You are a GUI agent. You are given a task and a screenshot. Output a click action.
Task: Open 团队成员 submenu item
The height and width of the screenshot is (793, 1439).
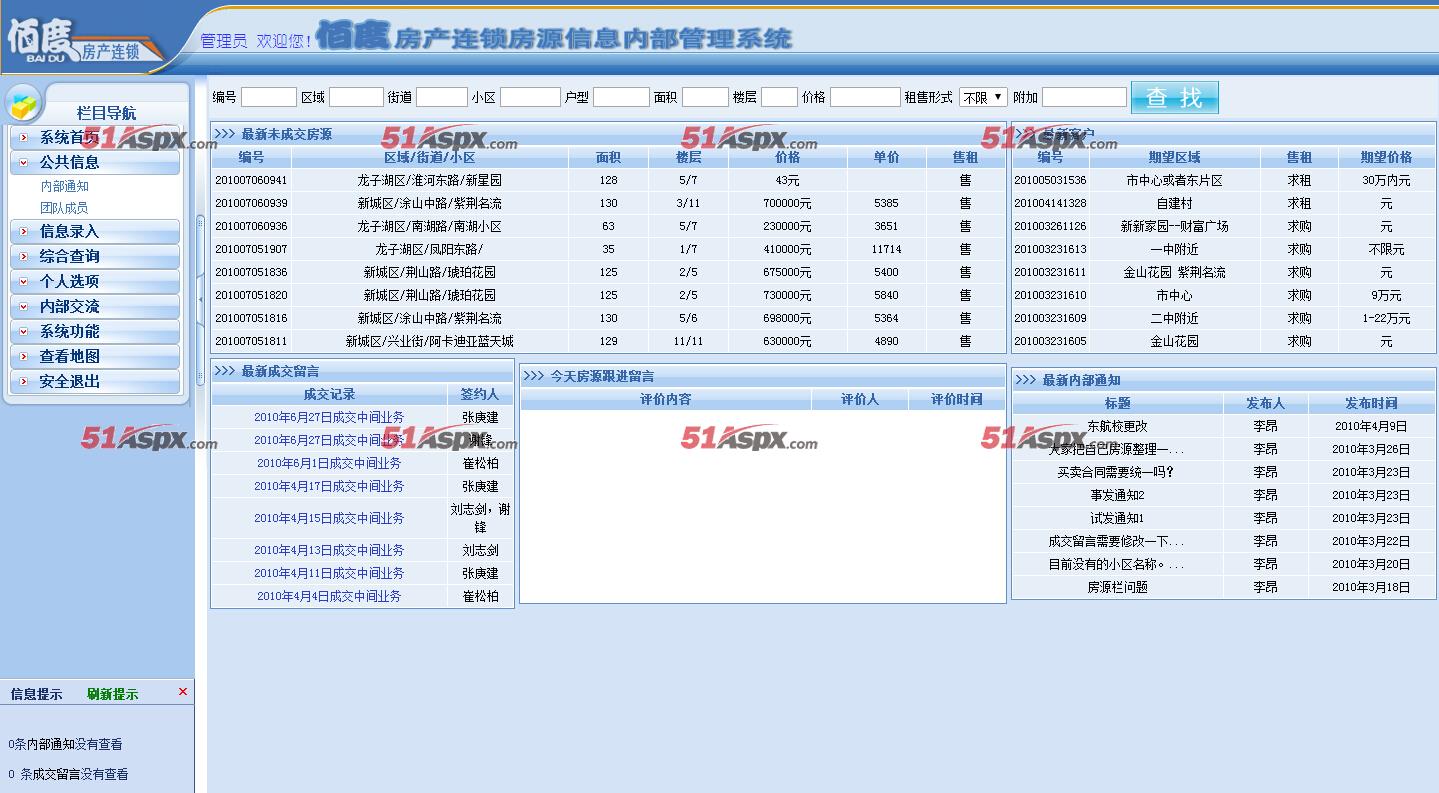point(65,208)
